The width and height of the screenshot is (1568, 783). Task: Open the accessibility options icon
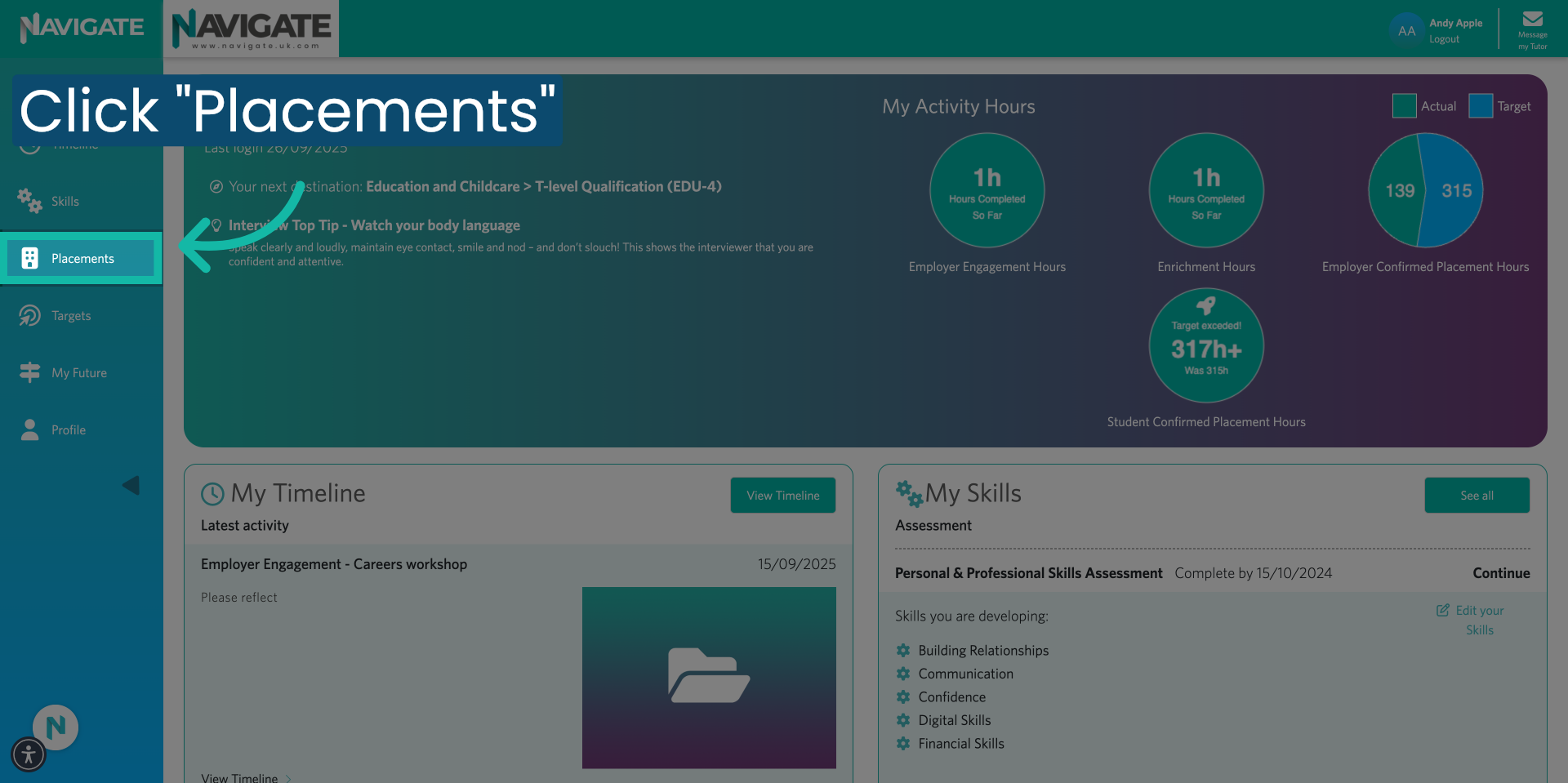(28, 755)
